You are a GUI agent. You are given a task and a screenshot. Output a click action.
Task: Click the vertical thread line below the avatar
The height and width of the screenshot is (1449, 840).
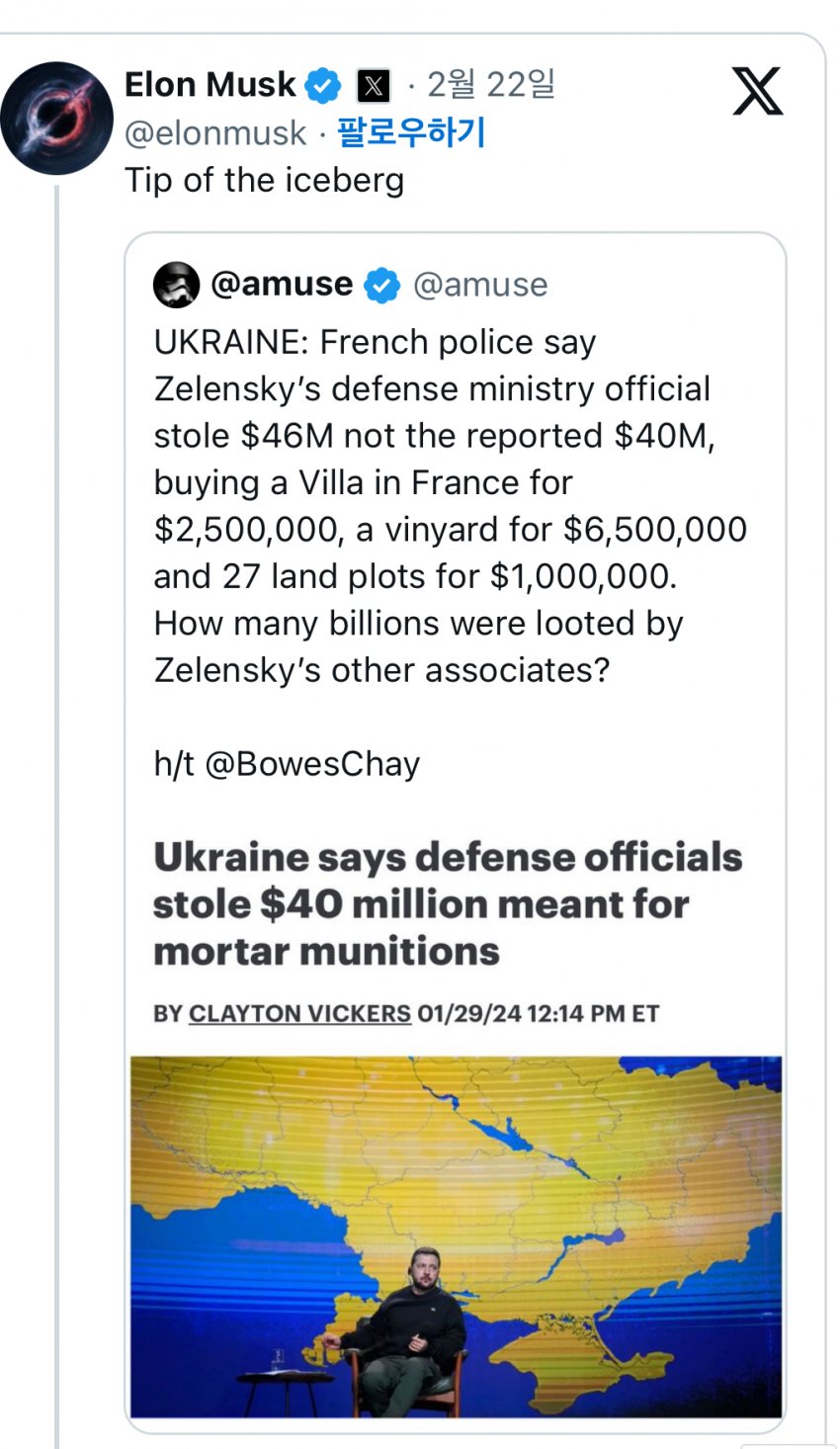click(x=57, y=791)
